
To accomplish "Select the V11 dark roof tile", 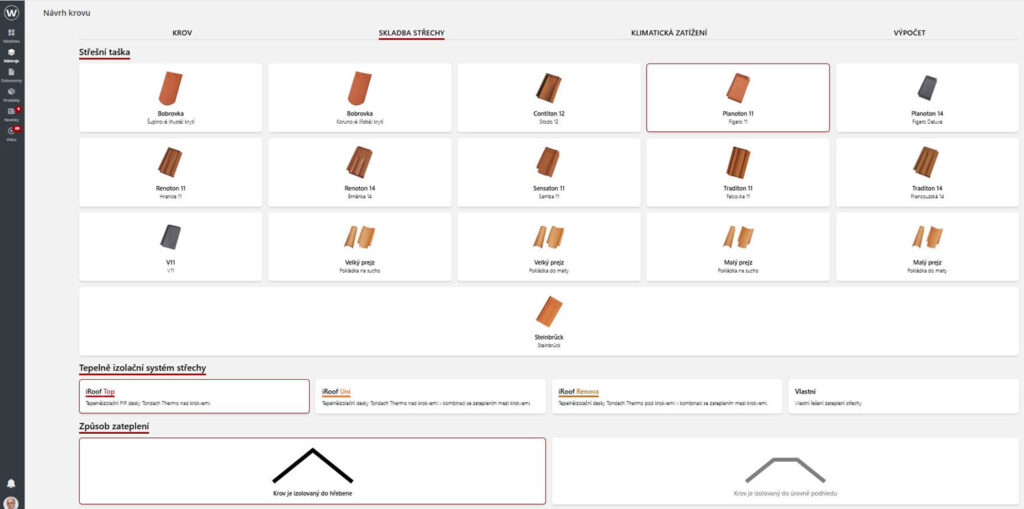I will point(170,245).
